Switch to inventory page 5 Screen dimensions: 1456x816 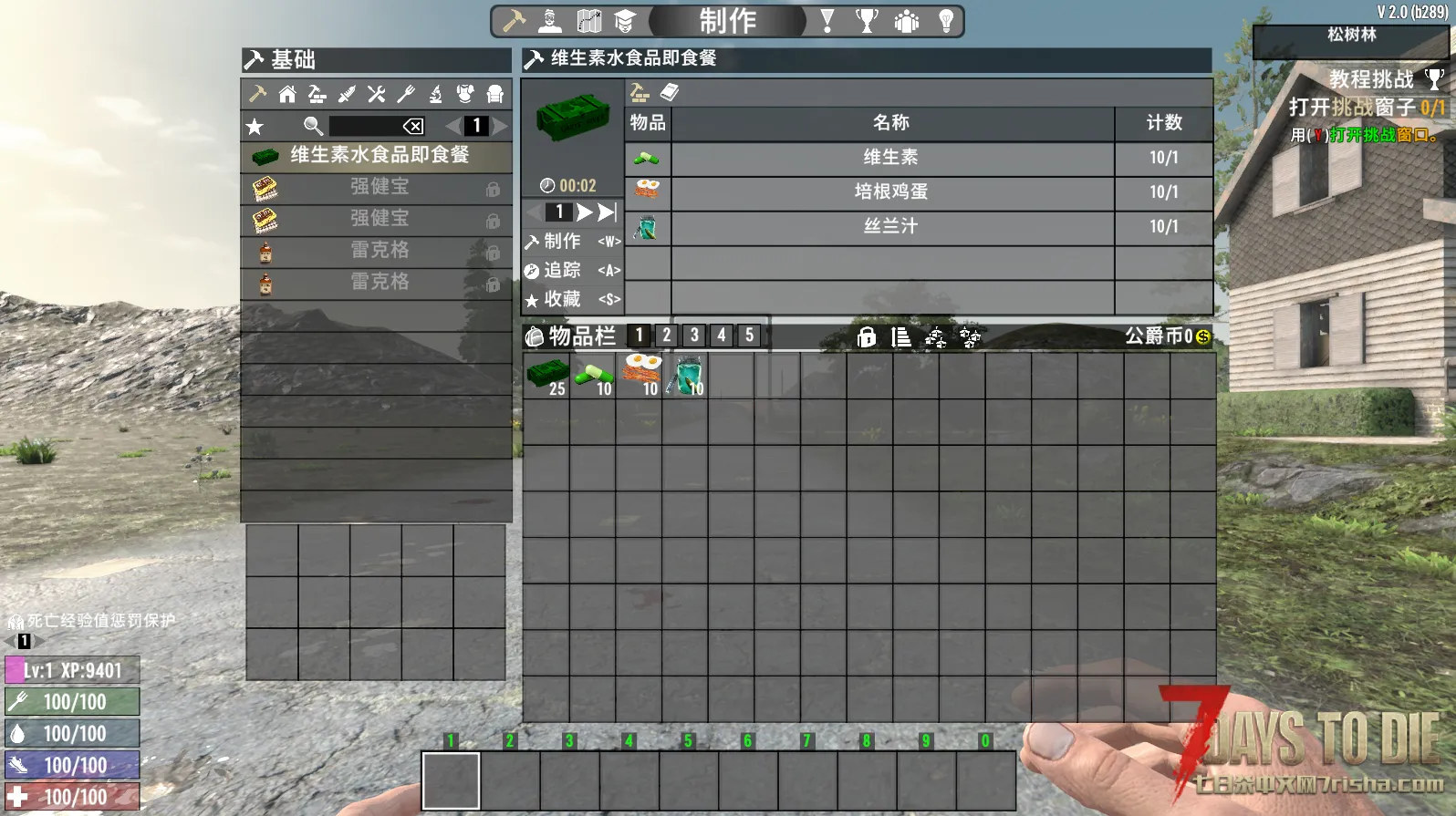(x=750, y=336)
